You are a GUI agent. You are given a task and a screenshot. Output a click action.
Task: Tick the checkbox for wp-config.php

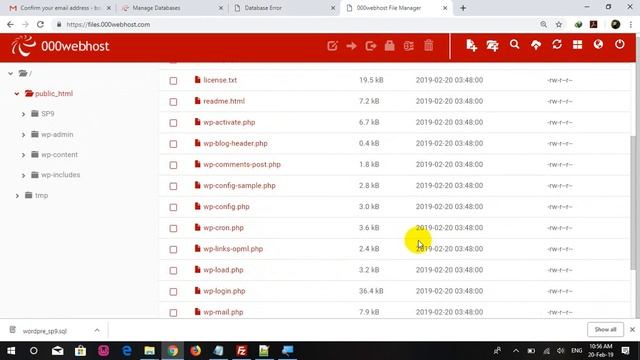173,207
